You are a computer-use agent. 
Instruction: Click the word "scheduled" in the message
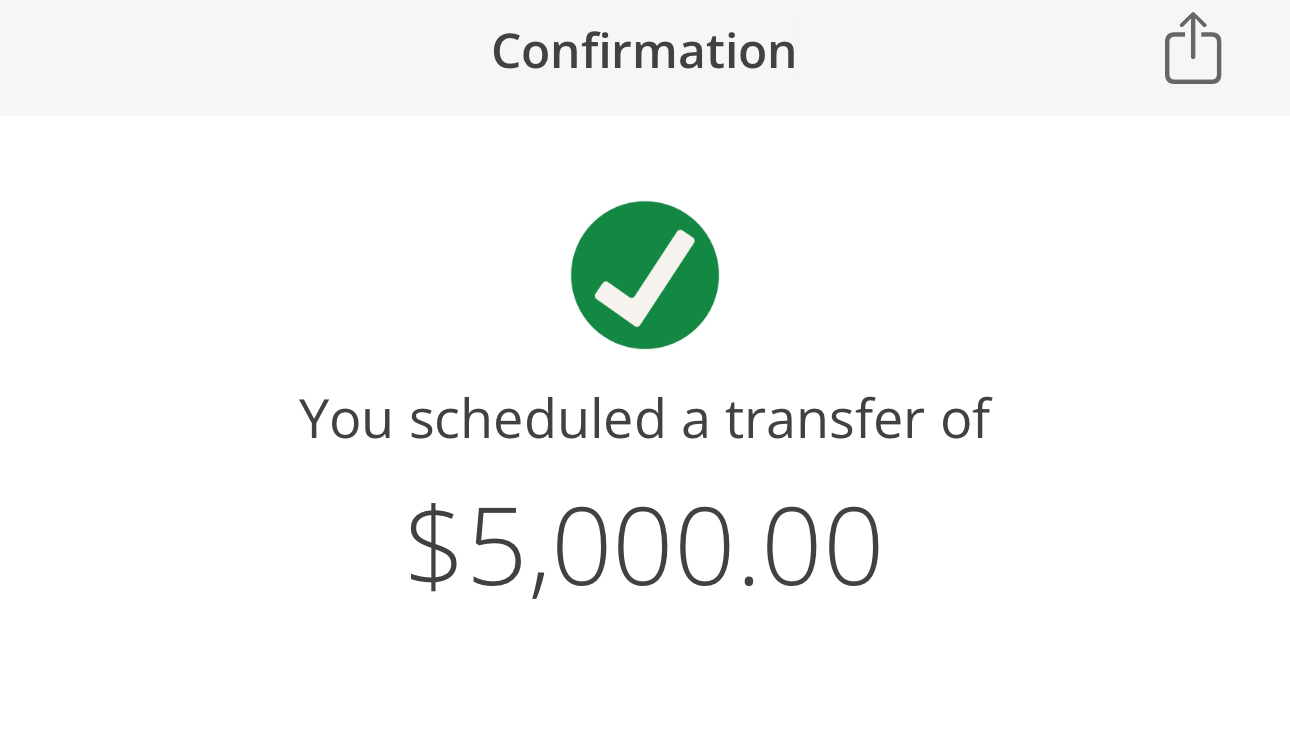(x=537, y=419)
